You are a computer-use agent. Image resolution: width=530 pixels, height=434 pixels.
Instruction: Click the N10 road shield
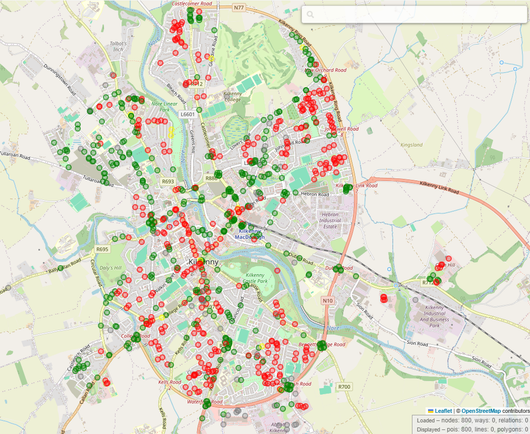(328, 300)
